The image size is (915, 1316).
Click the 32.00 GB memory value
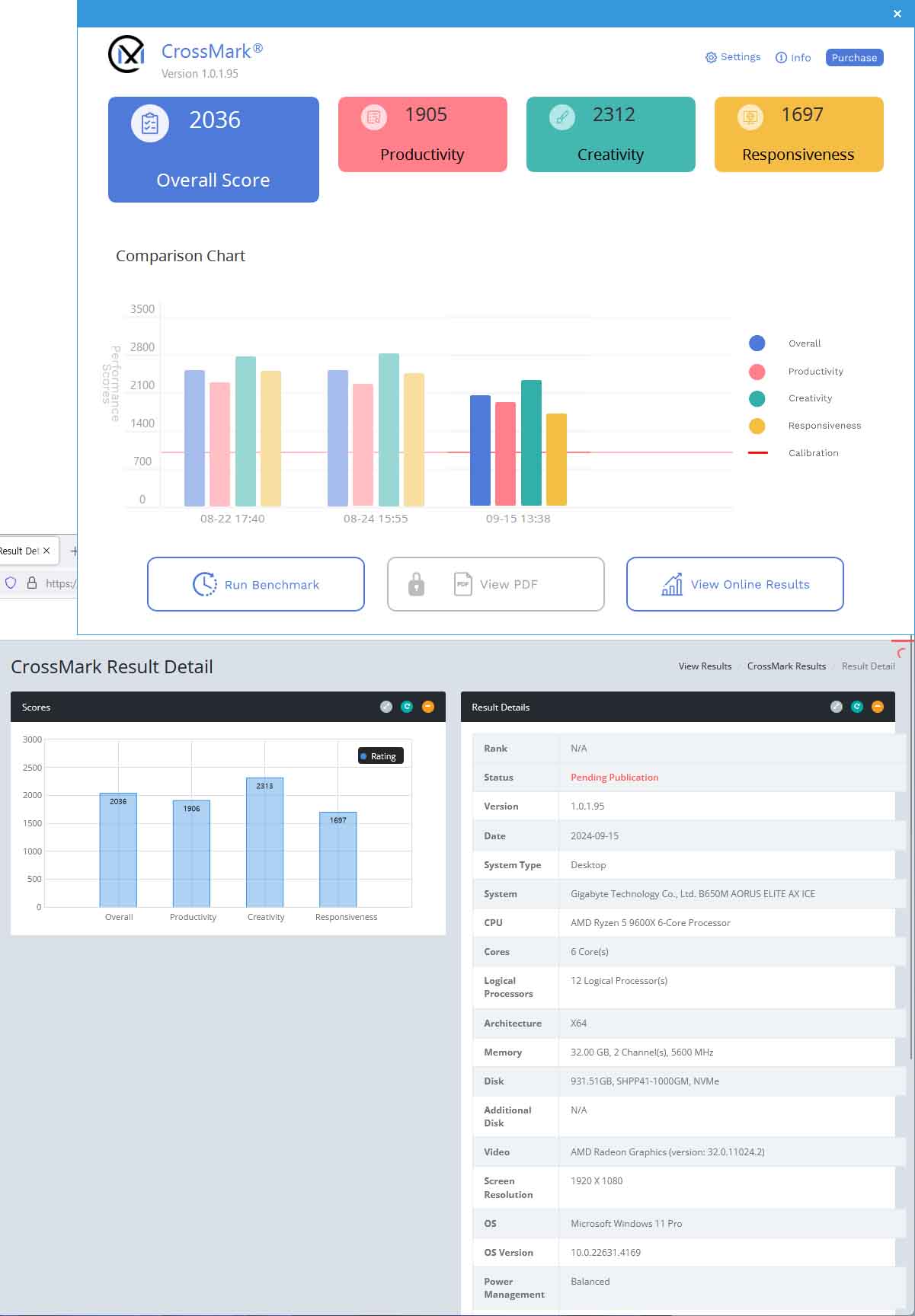pos(641,1052)
